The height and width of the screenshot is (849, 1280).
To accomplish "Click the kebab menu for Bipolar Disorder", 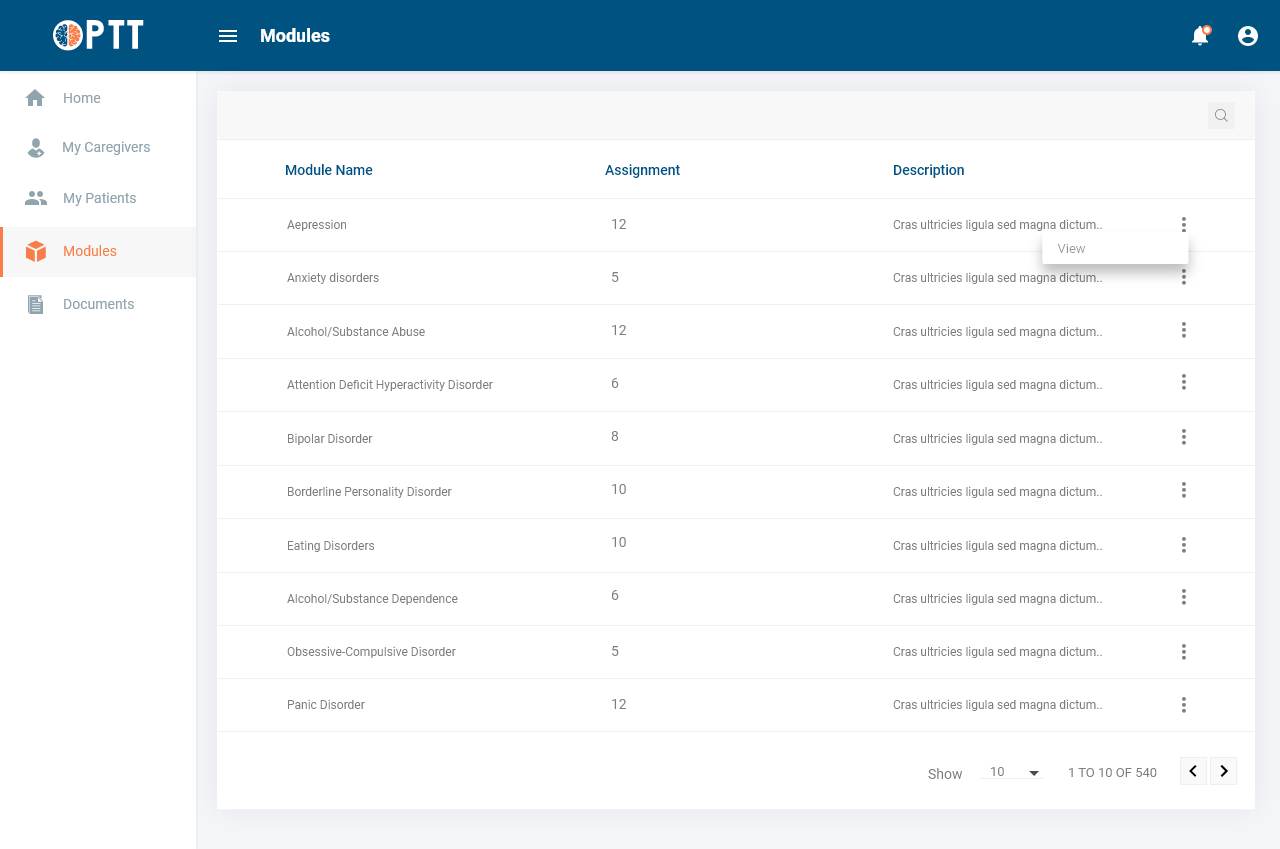I will pos(1184,437).
